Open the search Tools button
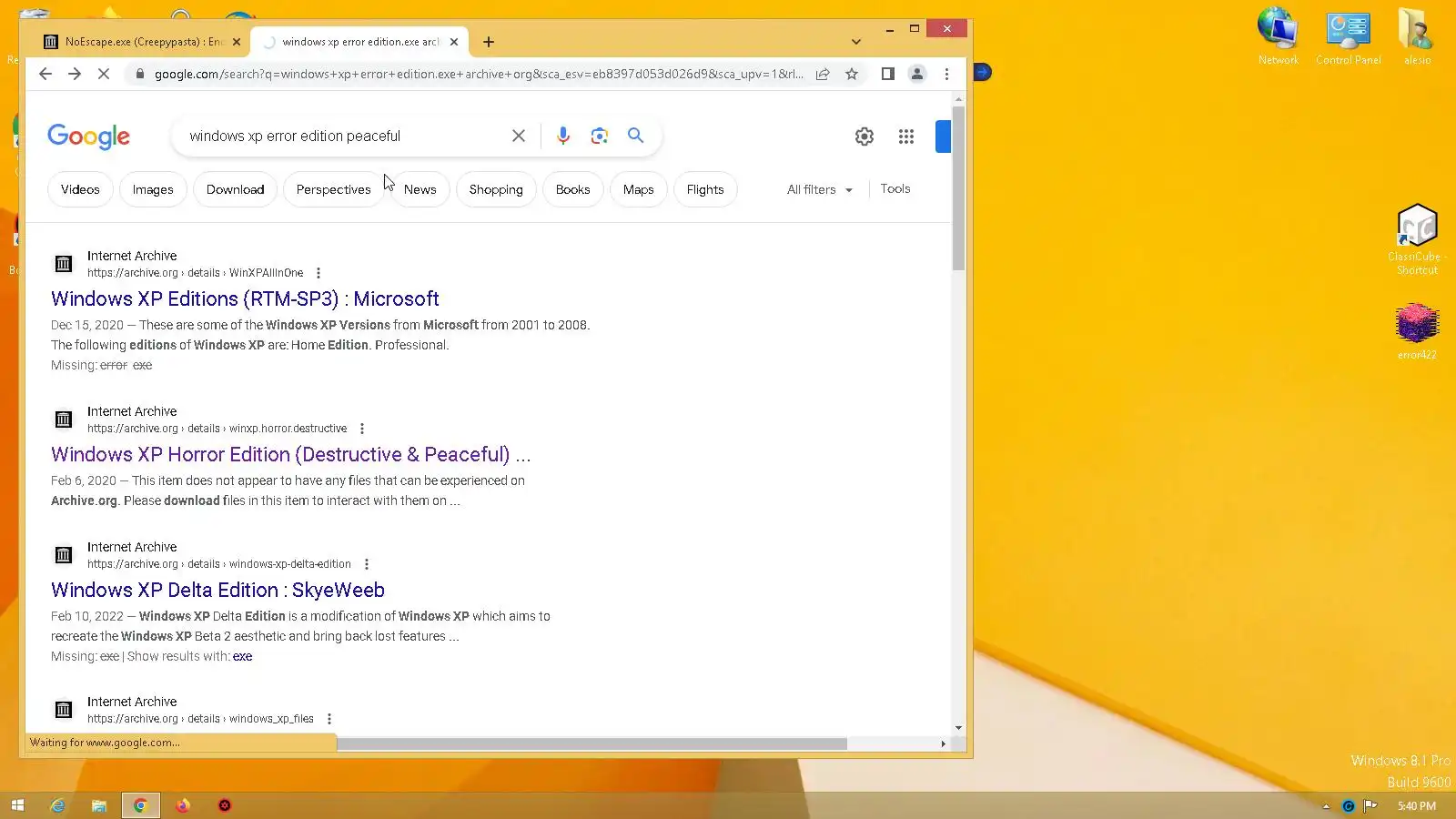The image size is (1456, 819). coord(895,188)
